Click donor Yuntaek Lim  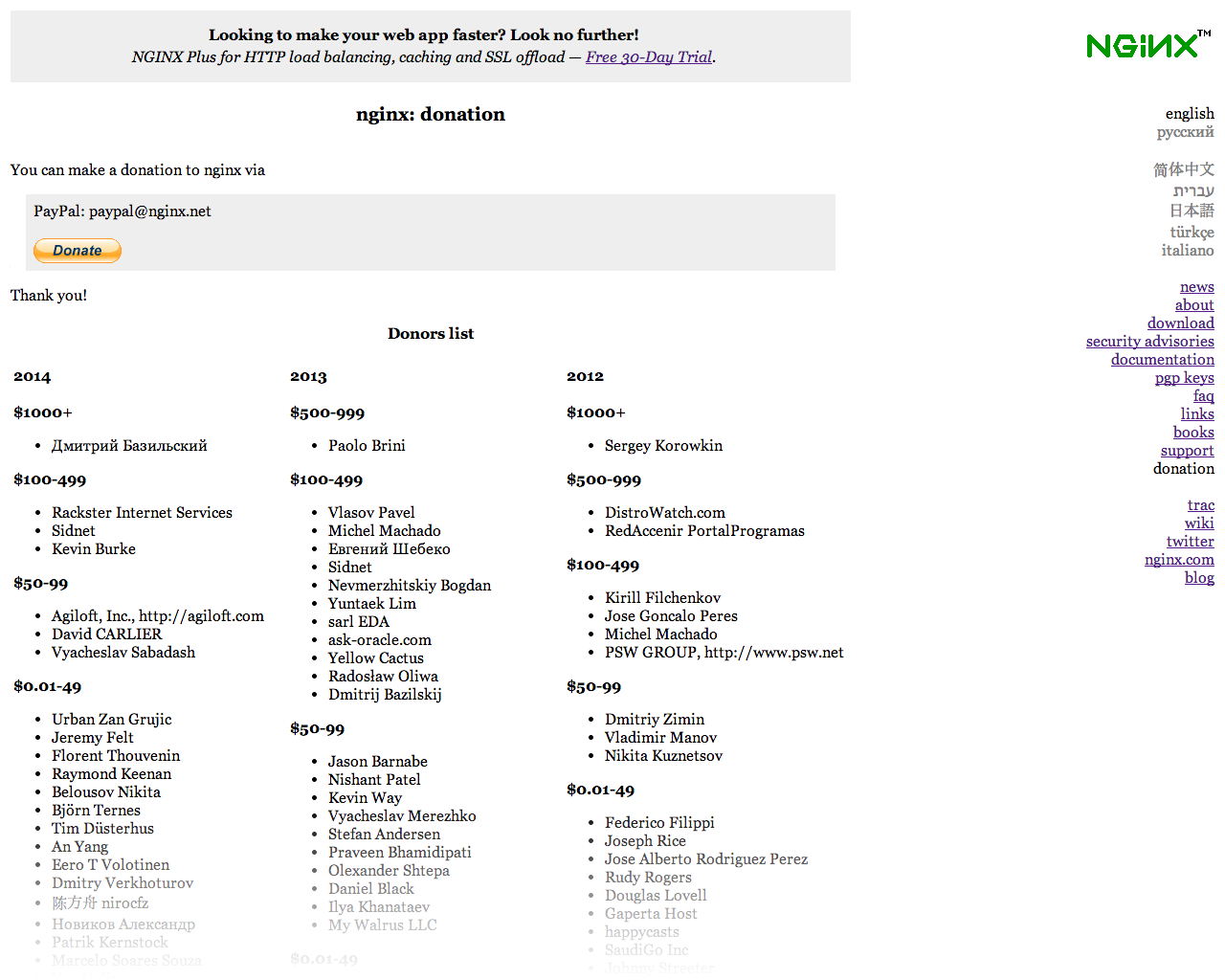372,604
